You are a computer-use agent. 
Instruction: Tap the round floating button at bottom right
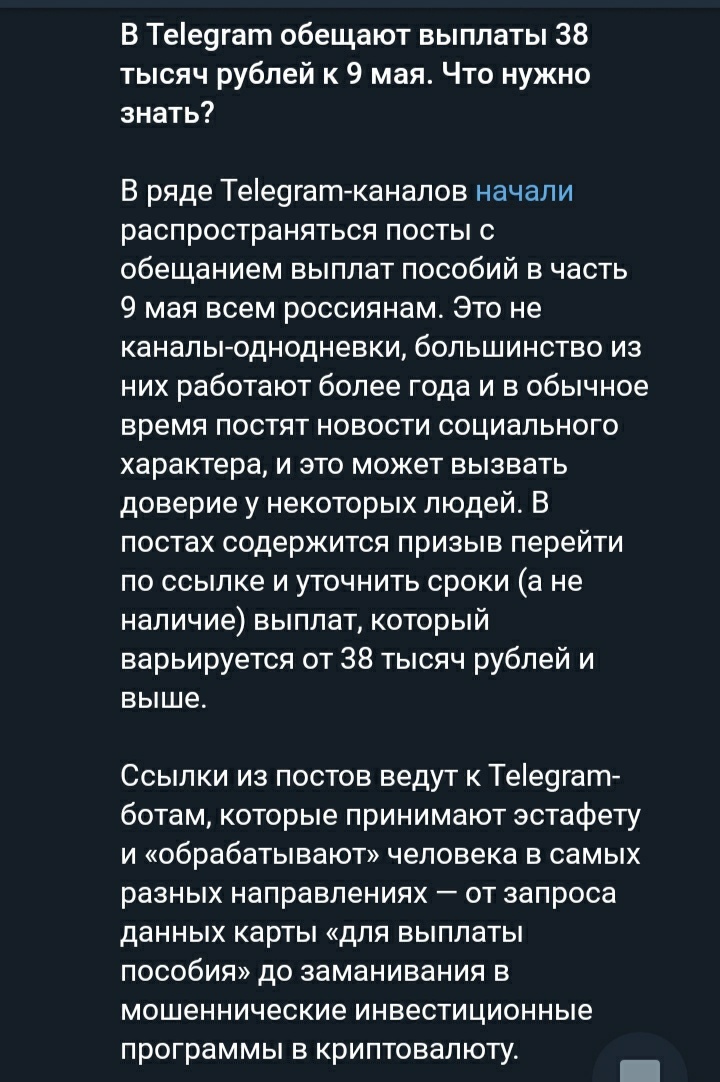tap(641, 1060)
